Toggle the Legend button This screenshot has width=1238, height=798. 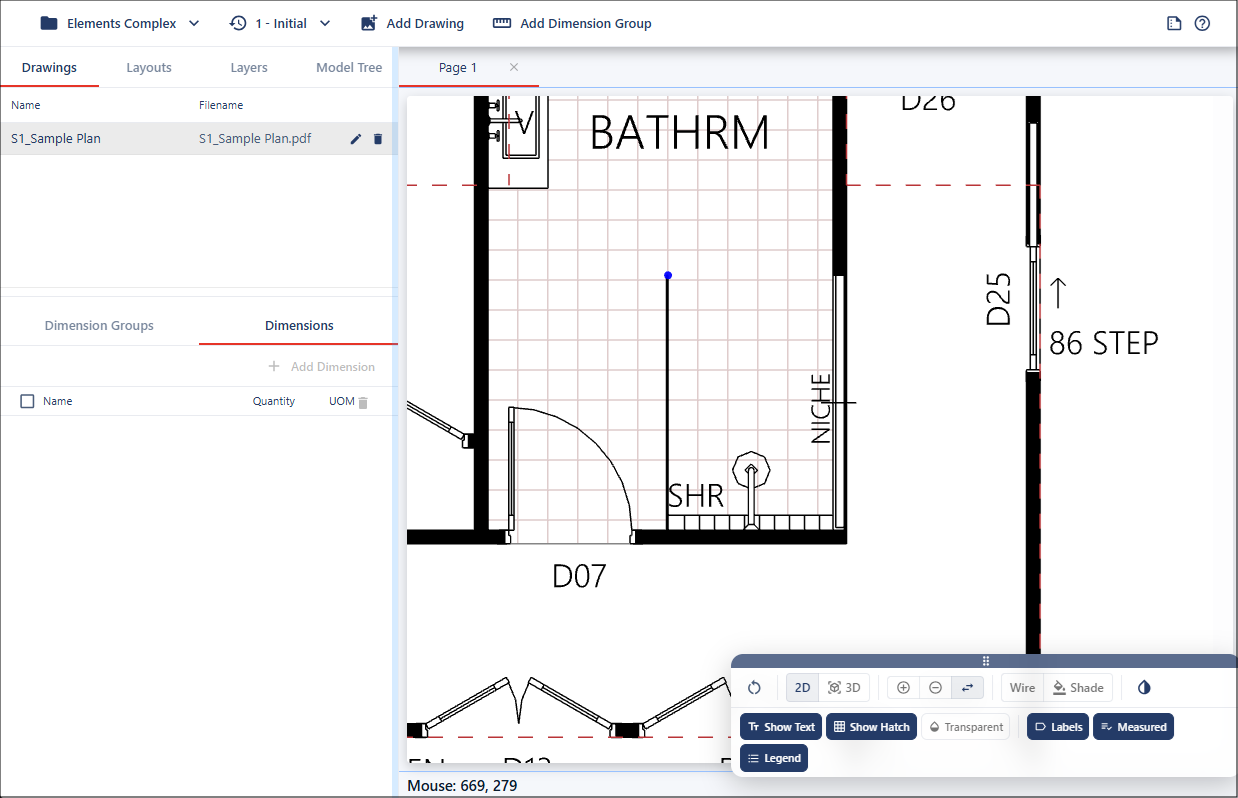[x=774, y=758]
